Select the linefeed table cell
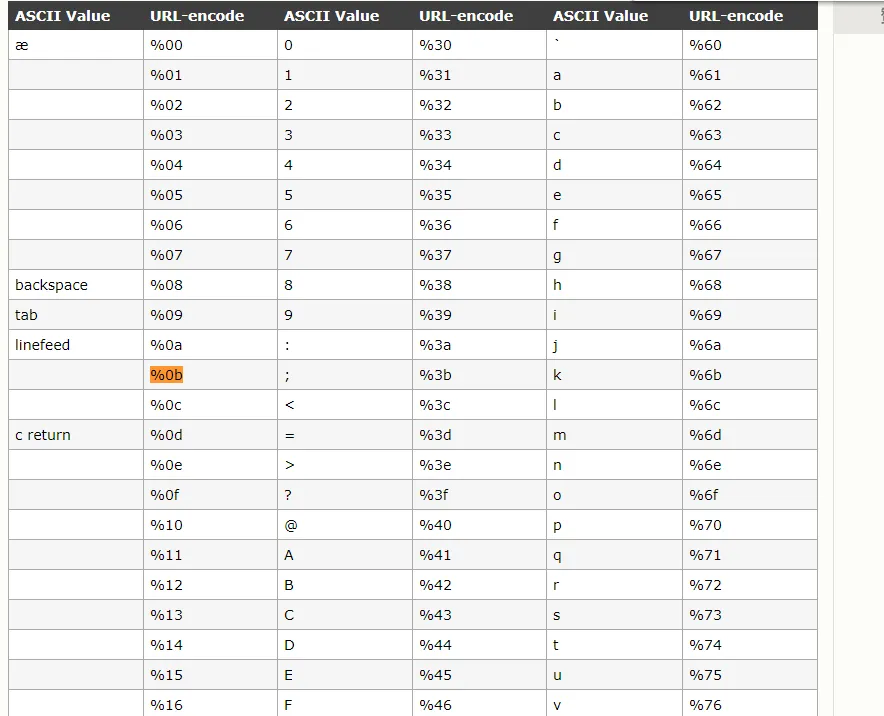 pyautogui.click(x=43, y=345)
